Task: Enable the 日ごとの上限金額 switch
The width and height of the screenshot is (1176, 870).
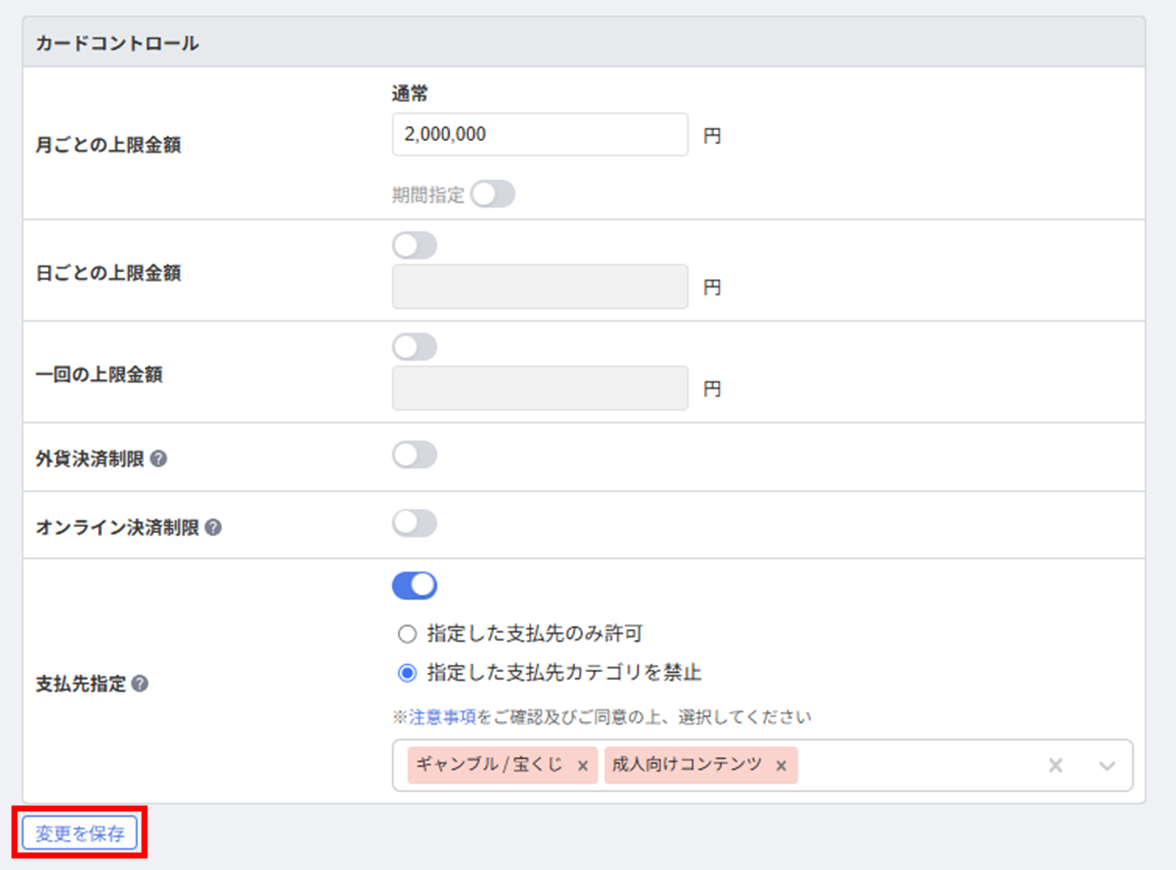Action: pos(415,245)
